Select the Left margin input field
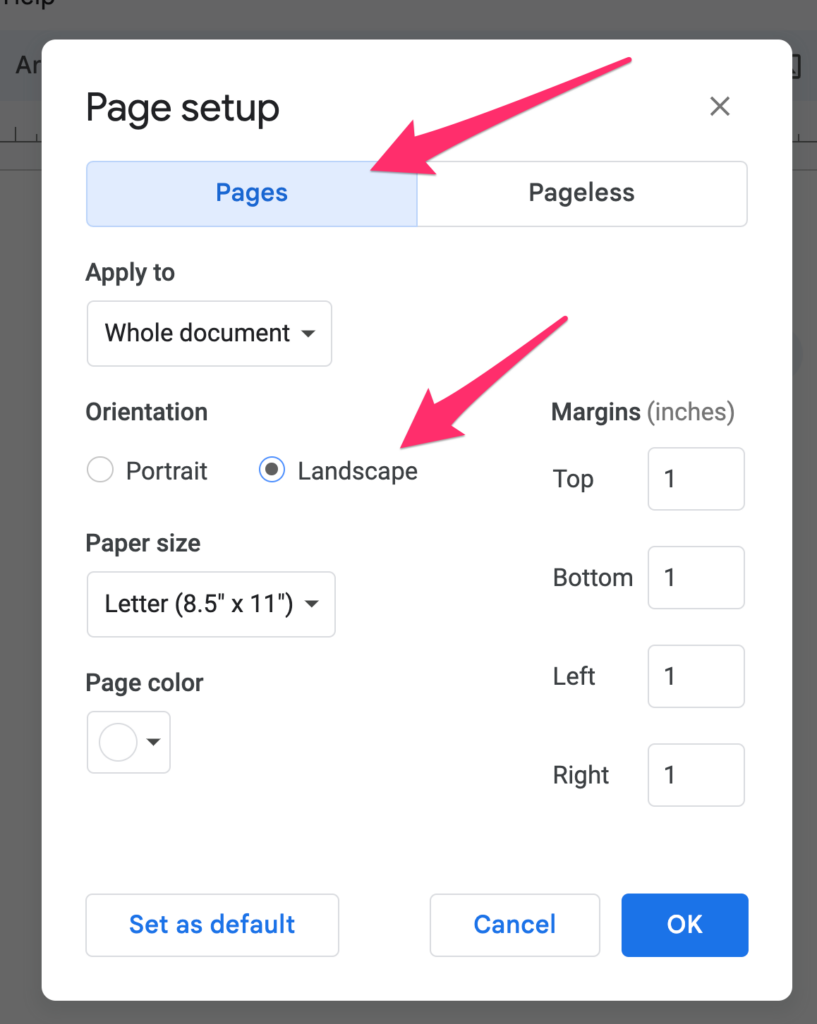 click(x=695, y=676)
